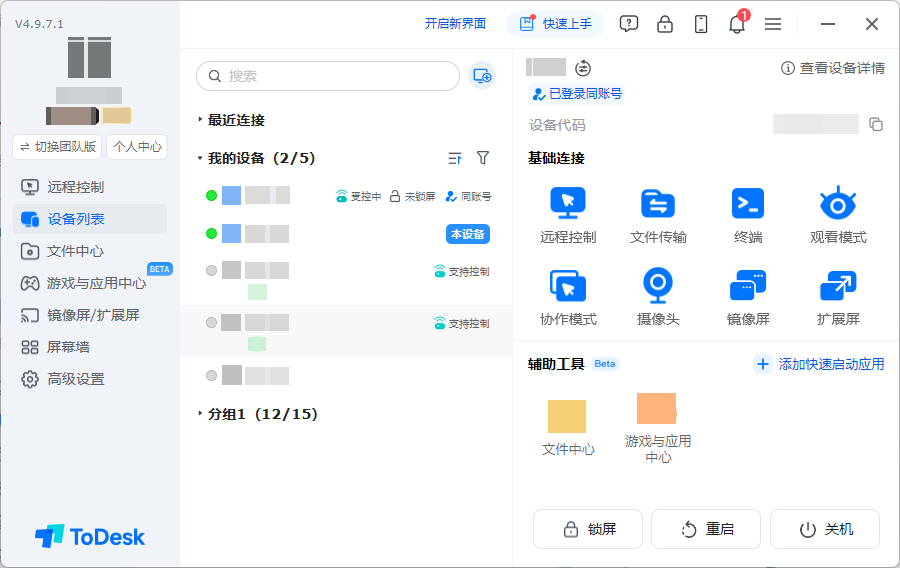Copy the 设备代码 with copy icon
This screenshot has height=568, width=900.
[x=875, y=124]
